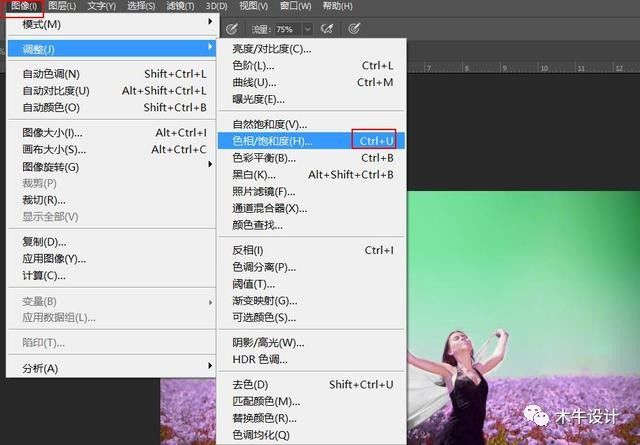Open the 图层(L) menu
The image size is (640, 445).
click(62, 6)
